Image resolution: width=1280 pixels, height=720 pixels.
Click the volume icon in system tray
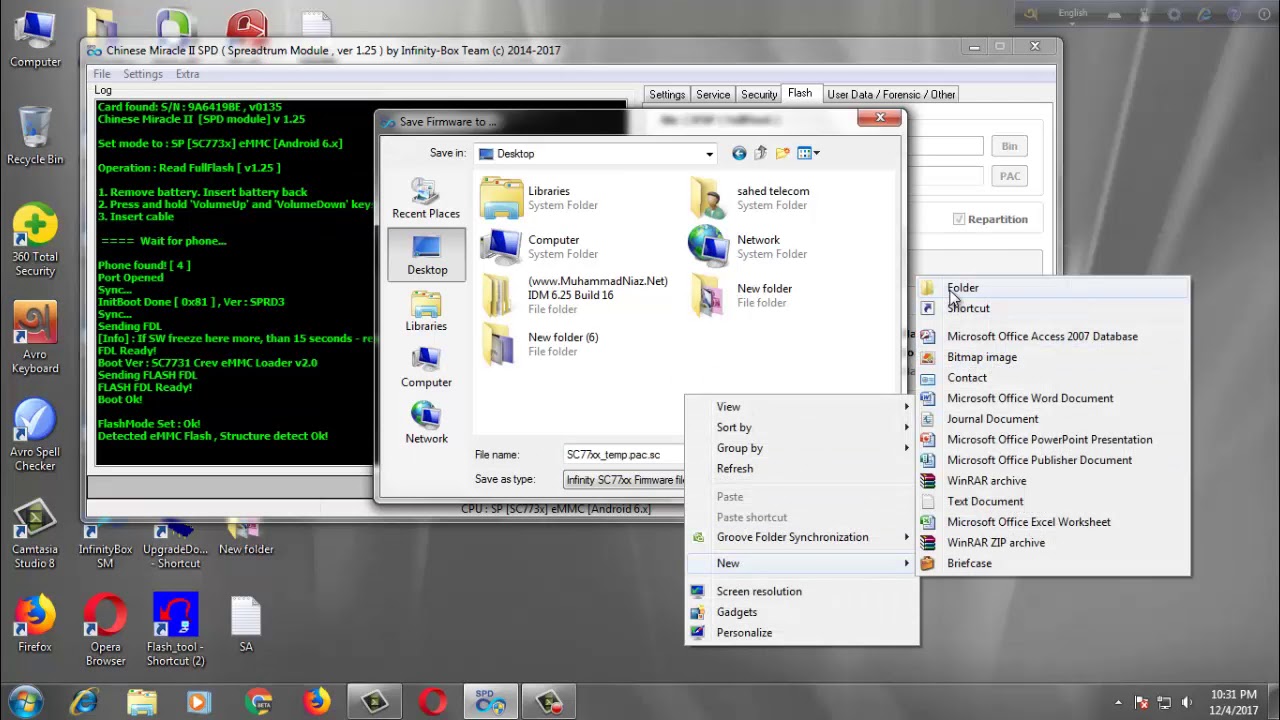[x=1186, y=702]
